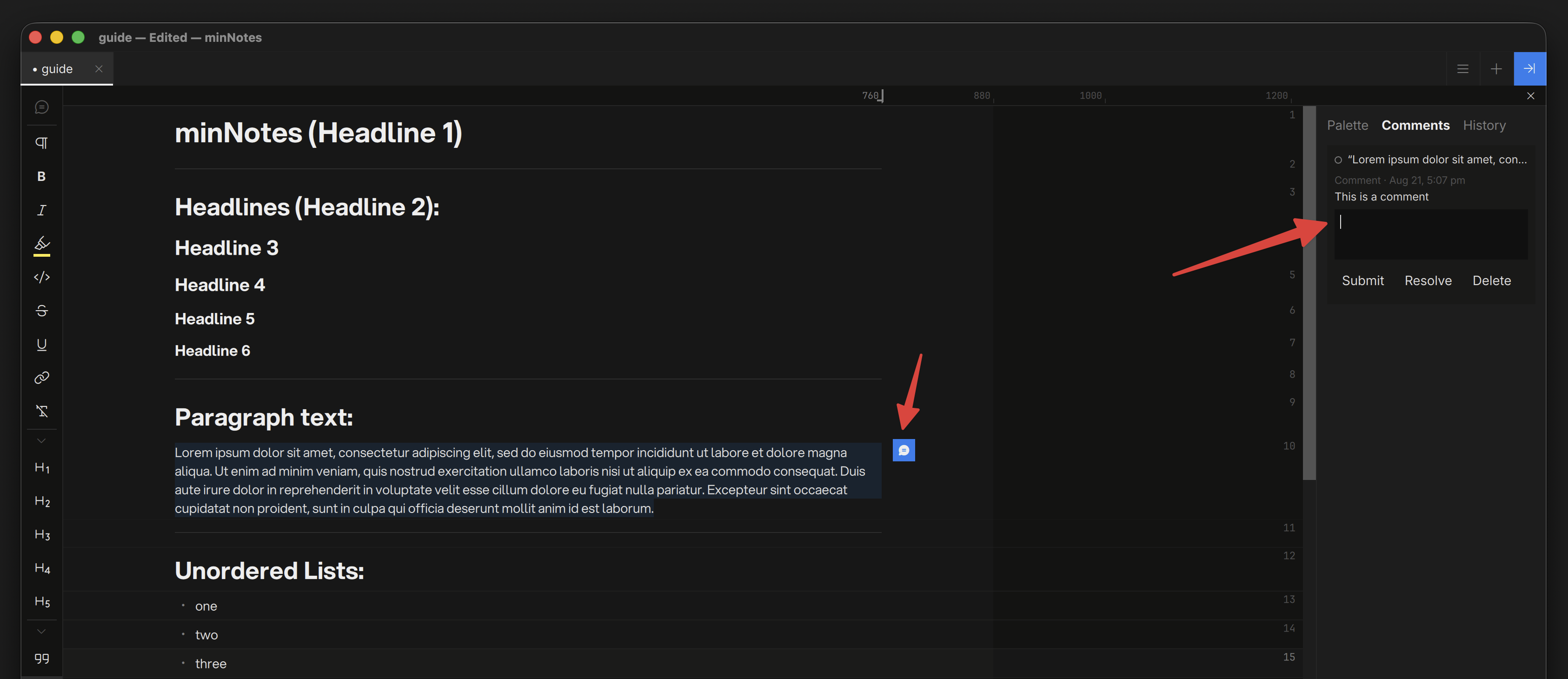Click the Headline 4 text
The image size is (1568, 679).
point(220,285)
